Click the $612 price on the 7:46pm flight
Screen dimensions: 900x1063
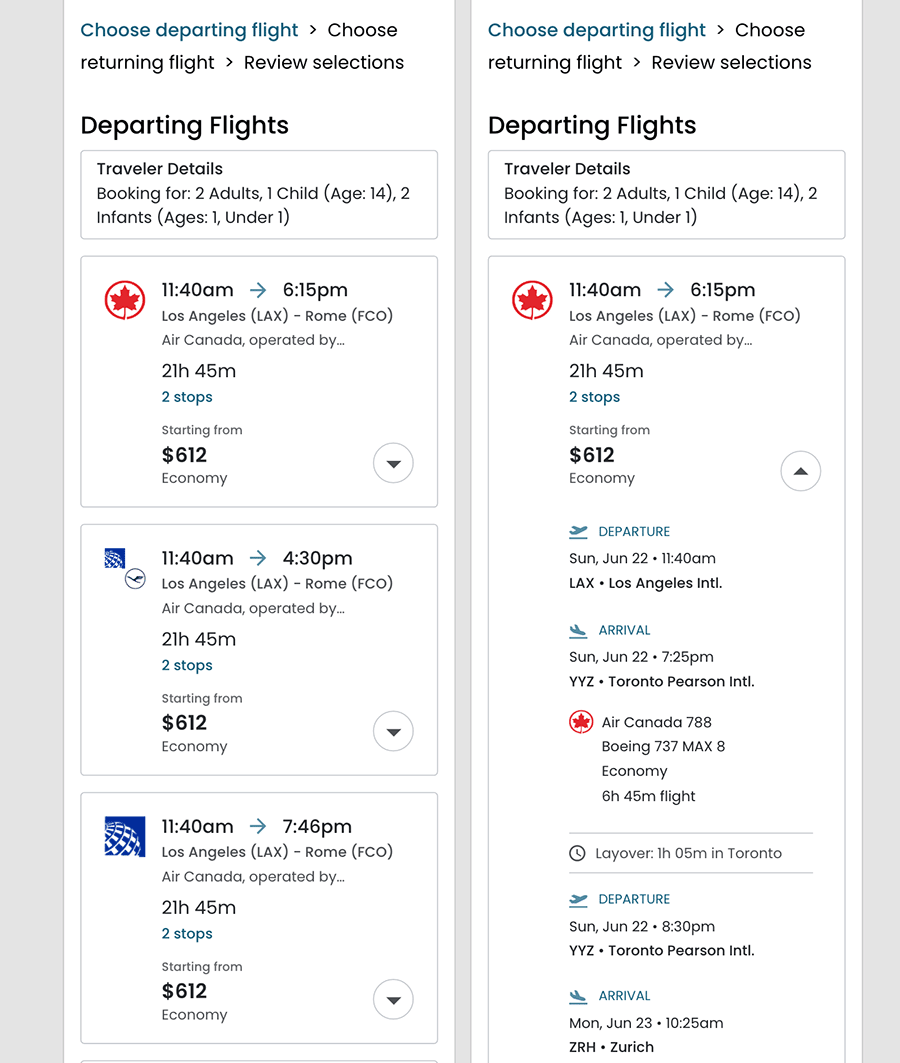tap(184, 991)
